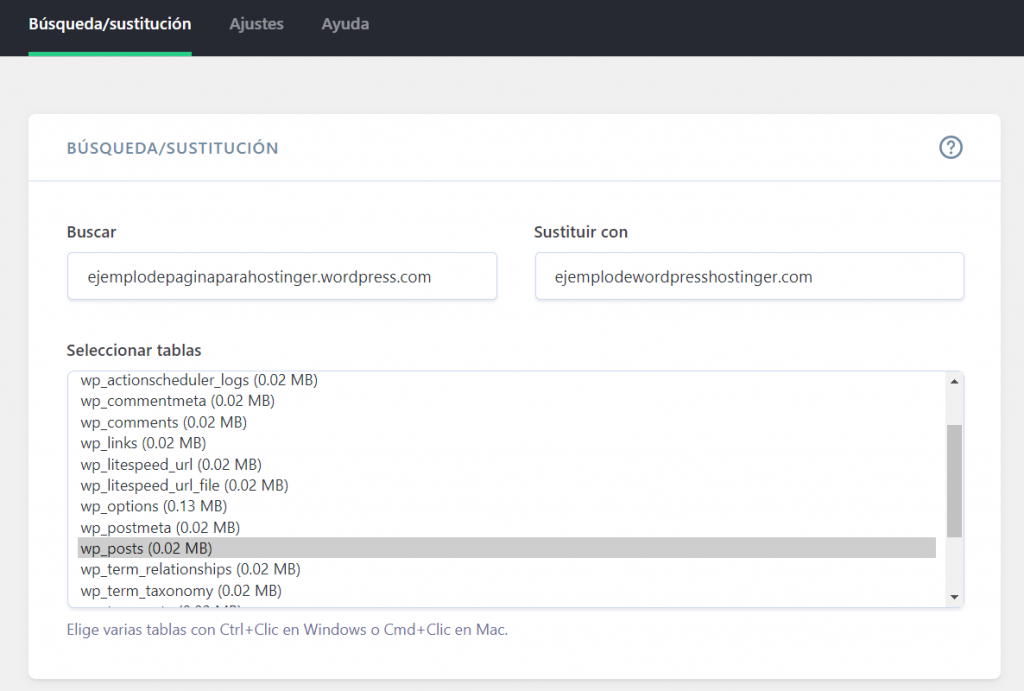Select wp_commentmeta table in list

[x=177, y=401]
